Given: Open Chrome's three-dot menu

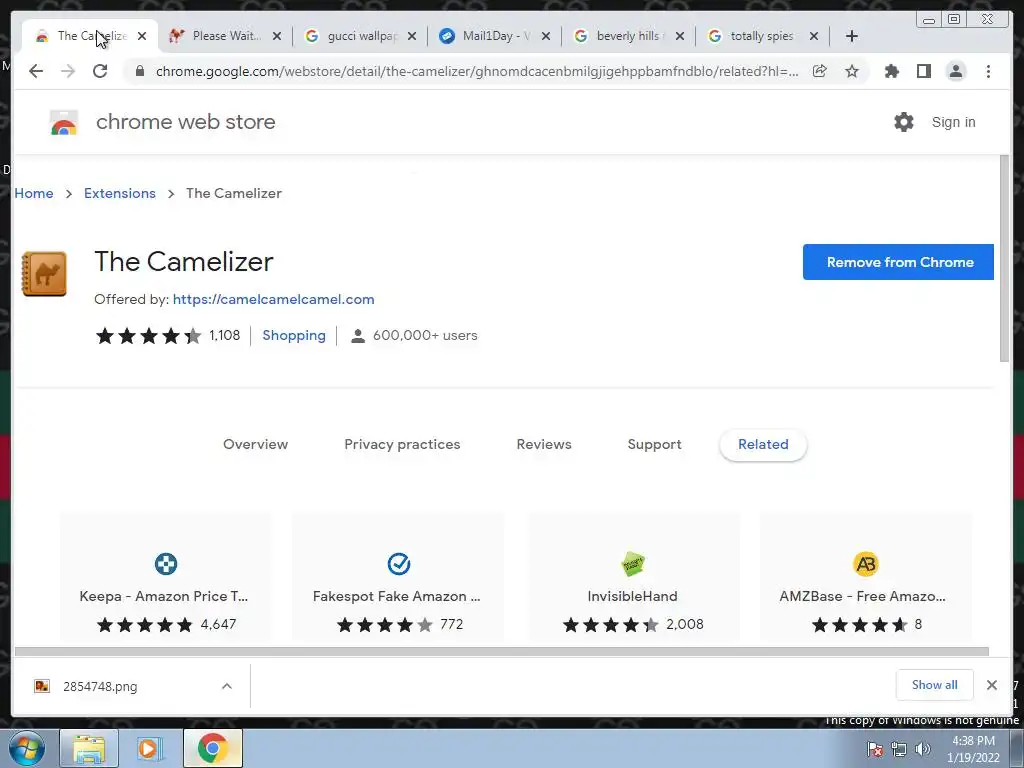Looking at the screenshot, I should point(988,71).
